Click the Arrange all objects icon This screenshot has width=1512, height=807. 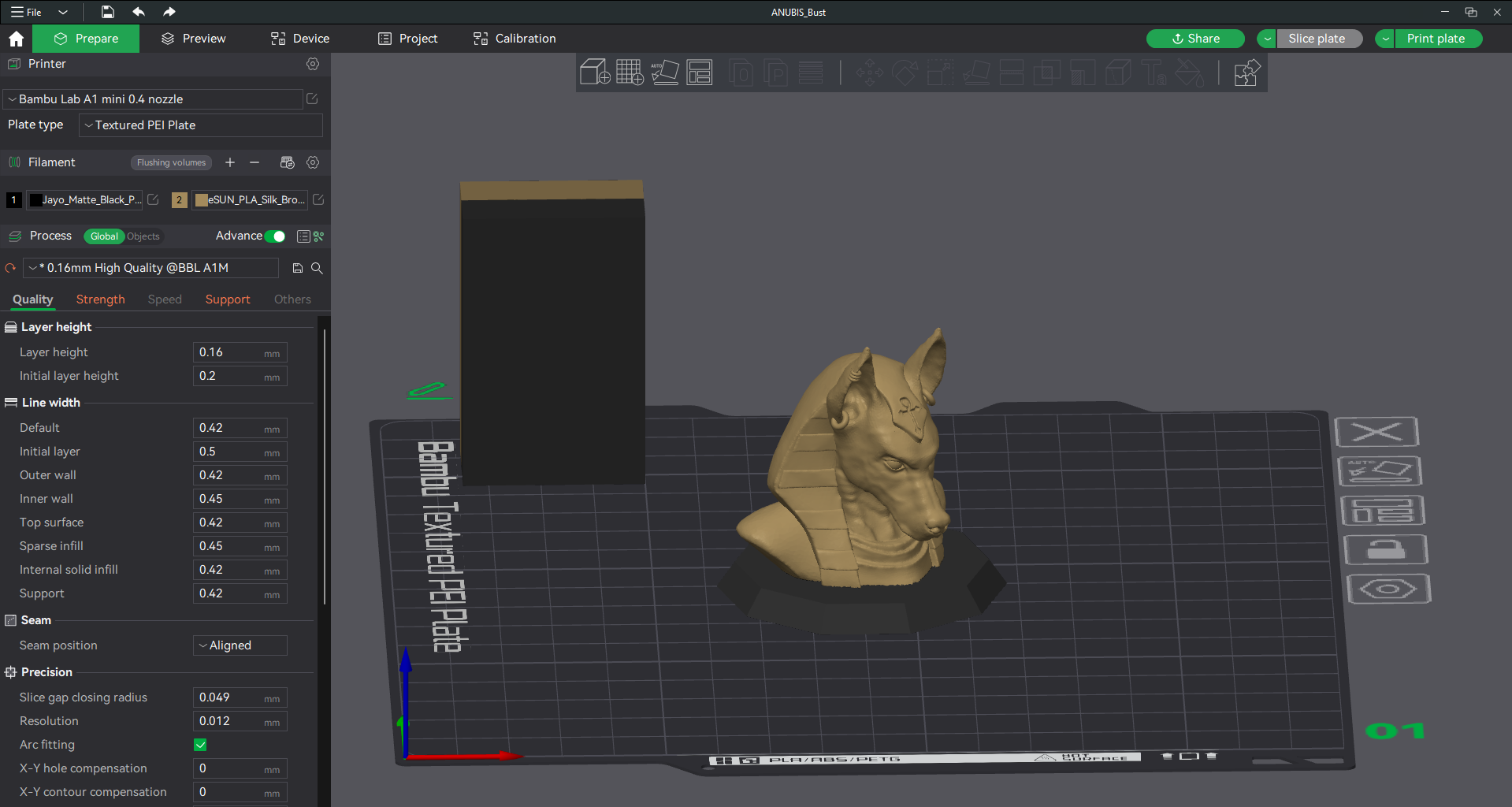pyautogui.click(x=699, y=73)
